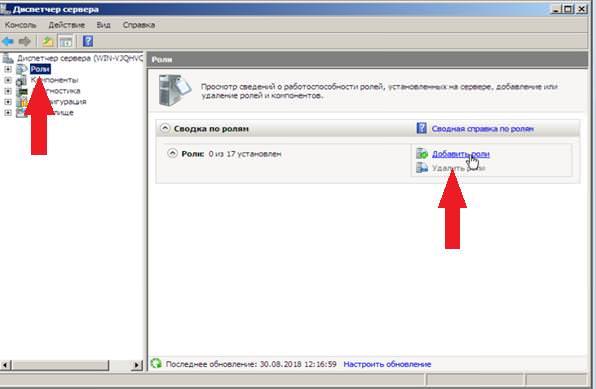This screenshot has width=596, height=389.
Task: Click the refresh icon beside Последнее обновление
Action: [x=156, y=363]
